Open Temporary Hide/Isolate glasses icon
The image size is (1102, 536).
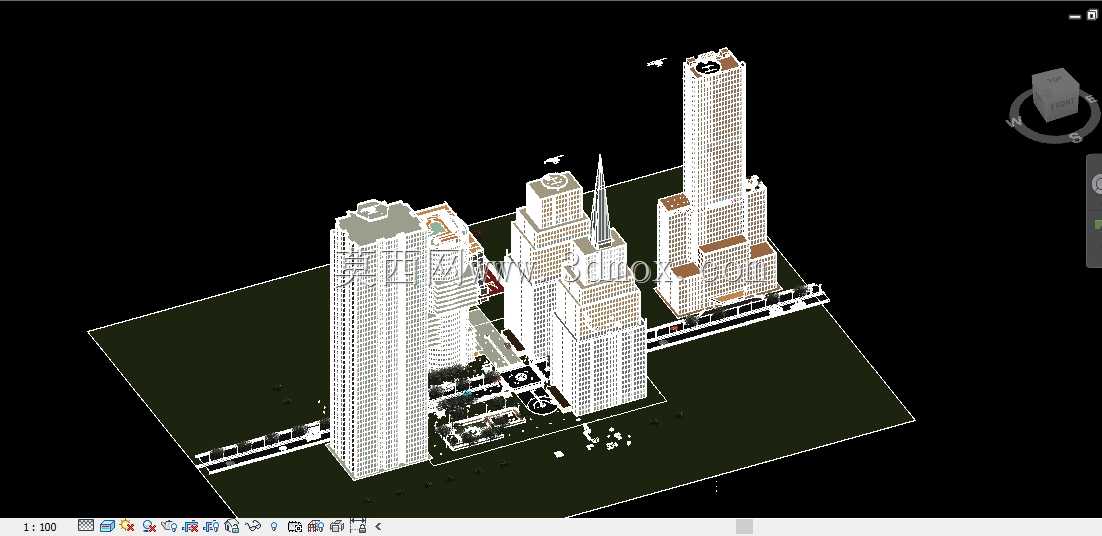[253, 525]
